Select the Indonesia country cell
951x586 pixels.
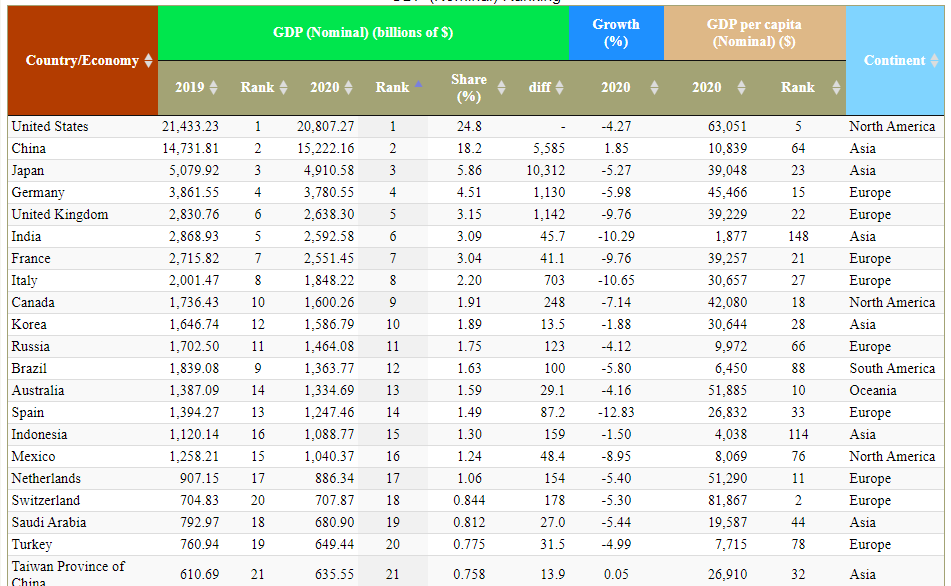(82, 434)
